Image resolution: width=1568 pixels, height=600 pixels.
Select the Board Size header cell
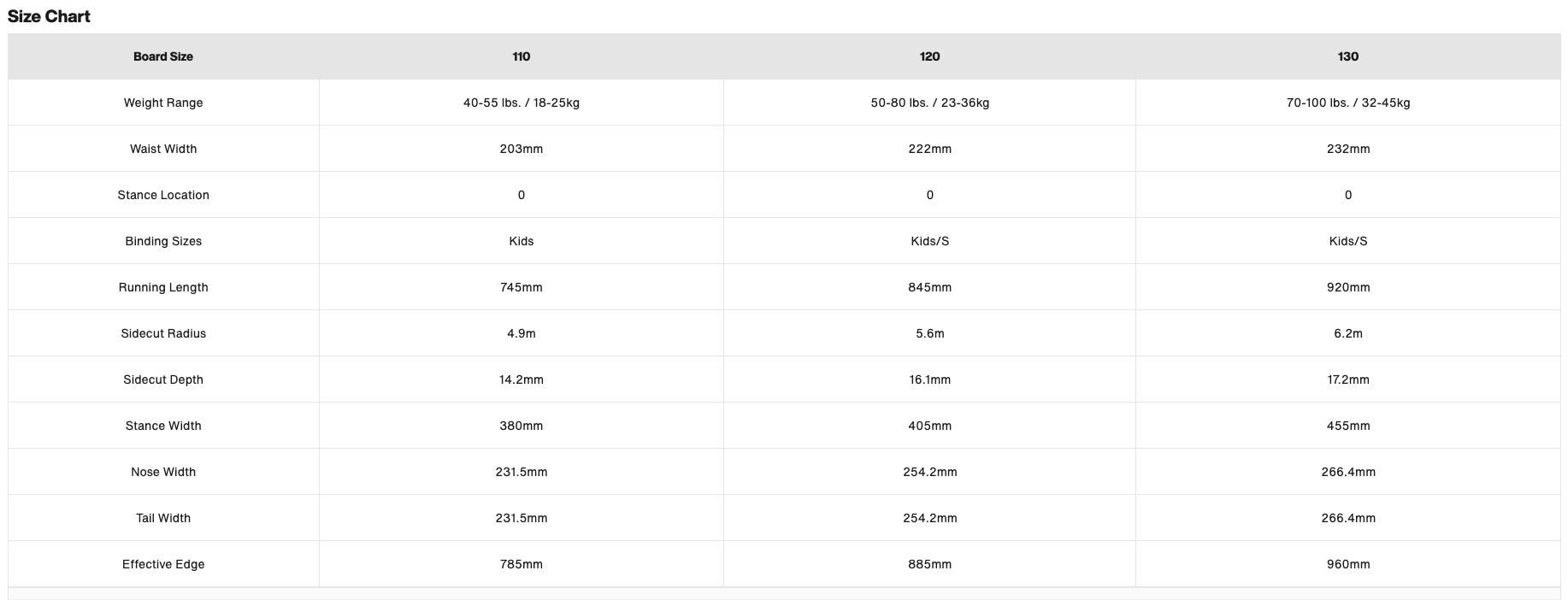pyautogui.click(x=163, y=56)
